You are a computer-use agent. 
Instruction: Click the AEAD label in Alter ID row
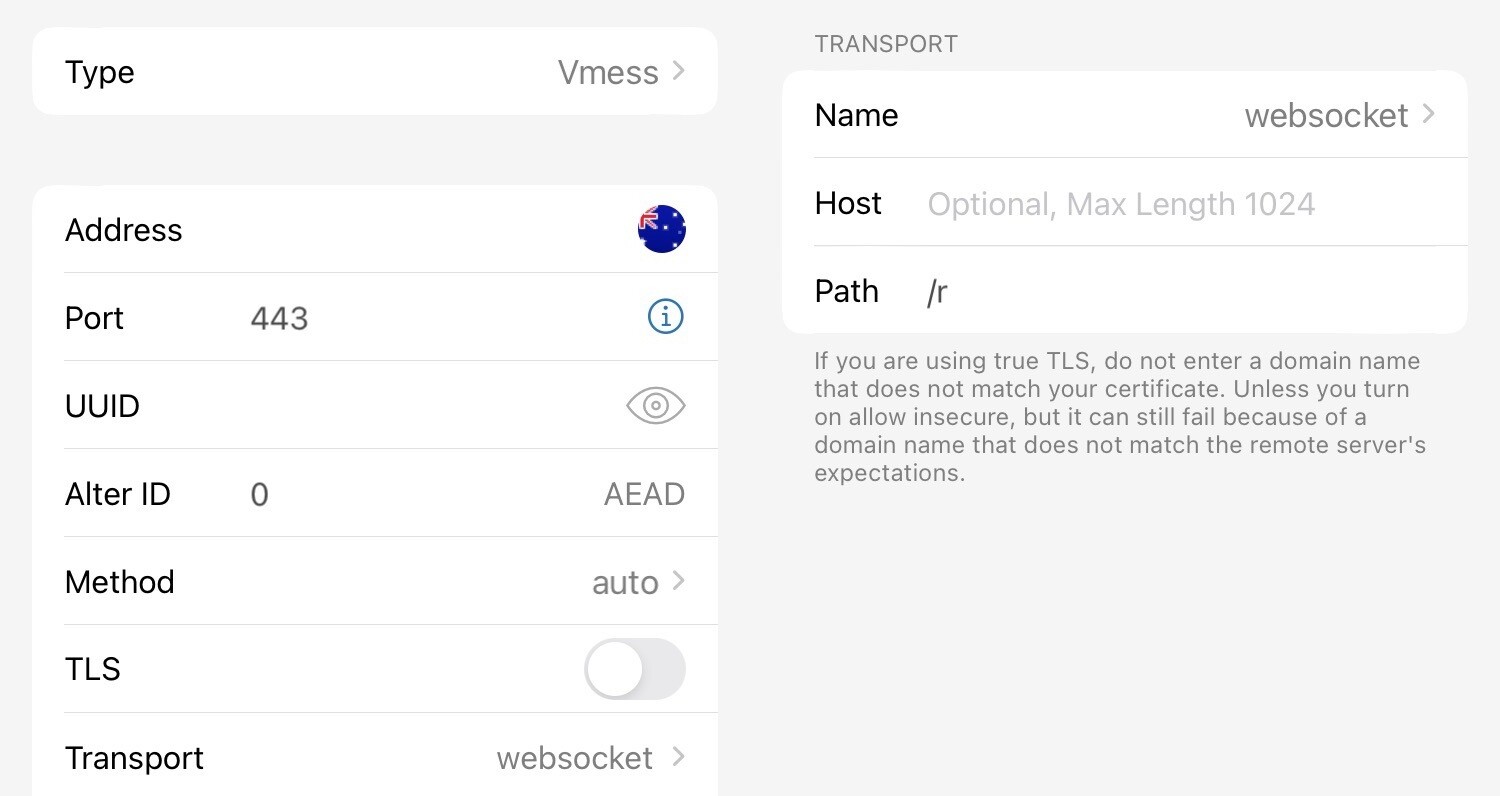(x=644, y=494)
